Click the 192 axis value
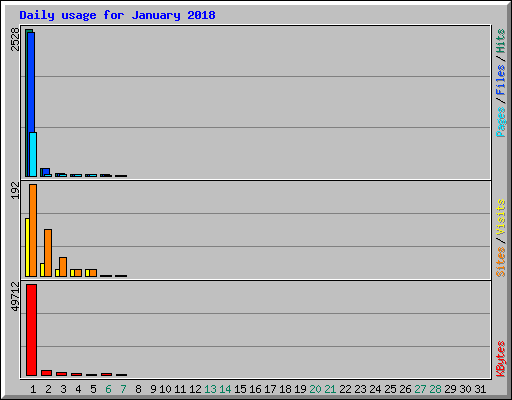Screen dimensions: 512x400 coord(15,190)
